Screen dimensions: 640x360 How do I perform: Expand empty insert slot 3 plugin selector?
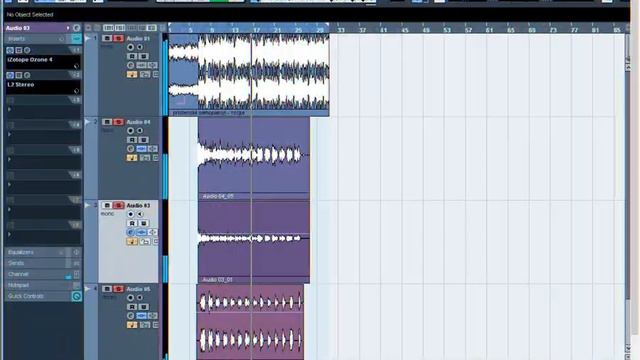point(9,109)
